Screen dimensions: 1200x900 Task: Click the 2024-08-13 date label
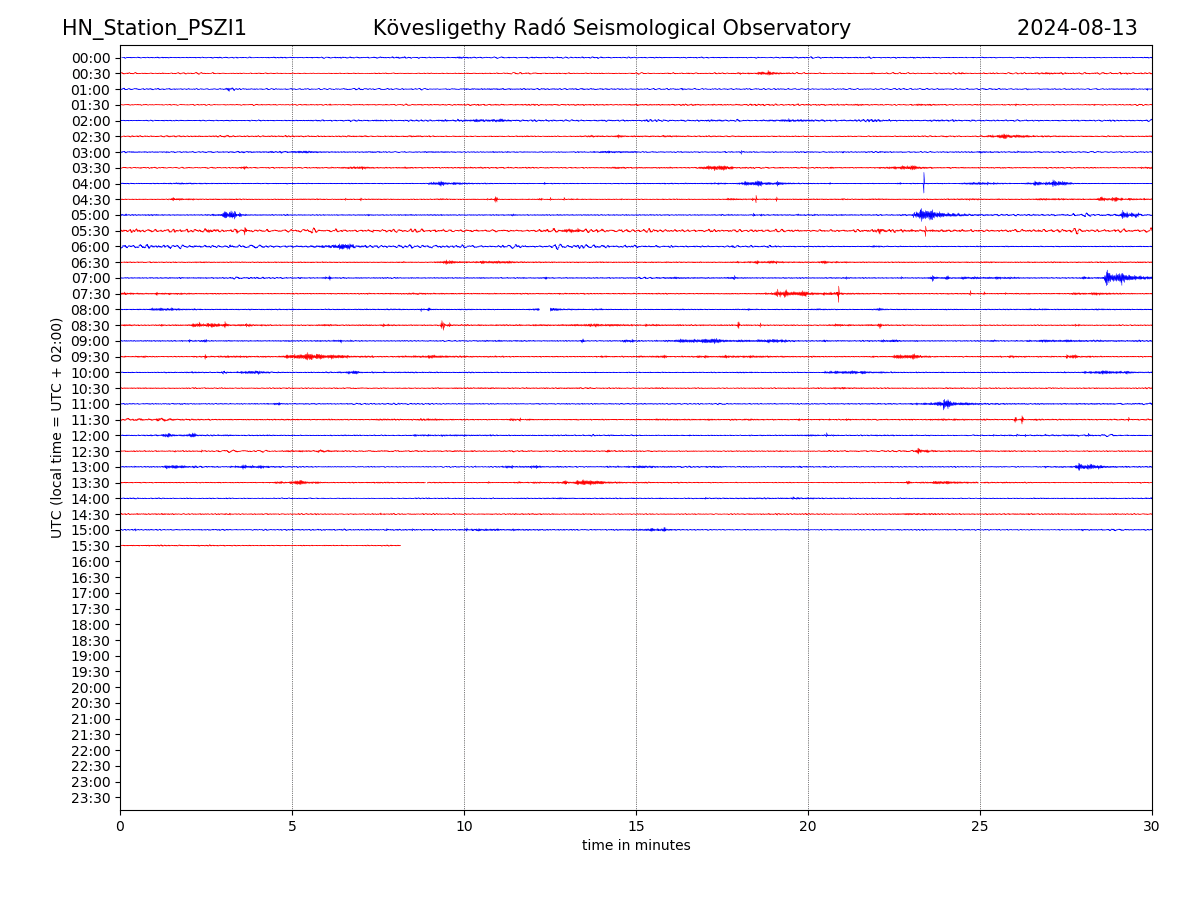(x=1076, y=28)
